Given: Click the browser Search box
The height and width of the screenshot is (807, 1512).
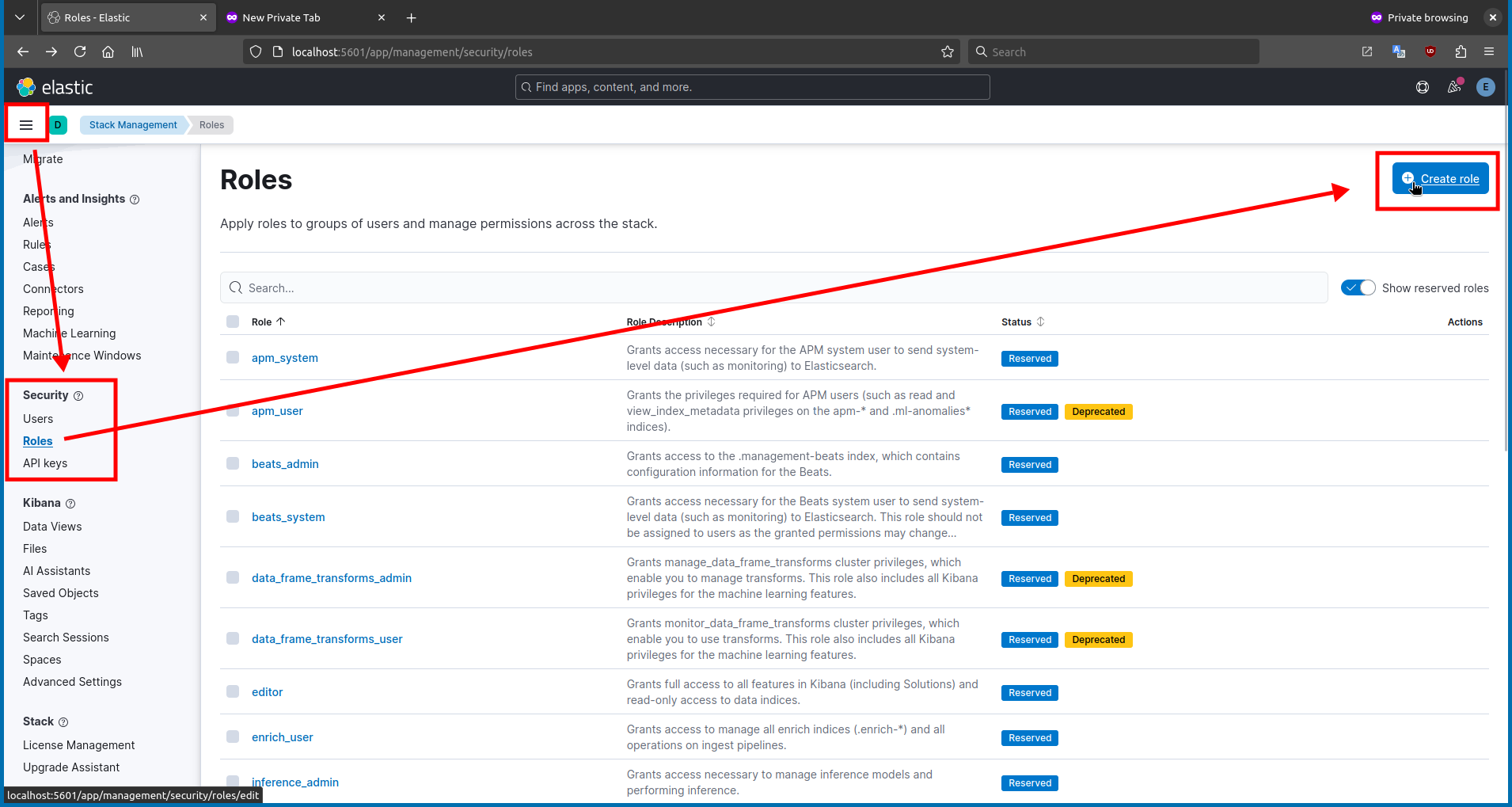Looking at the screenshot, I should tap(1113, 51).
